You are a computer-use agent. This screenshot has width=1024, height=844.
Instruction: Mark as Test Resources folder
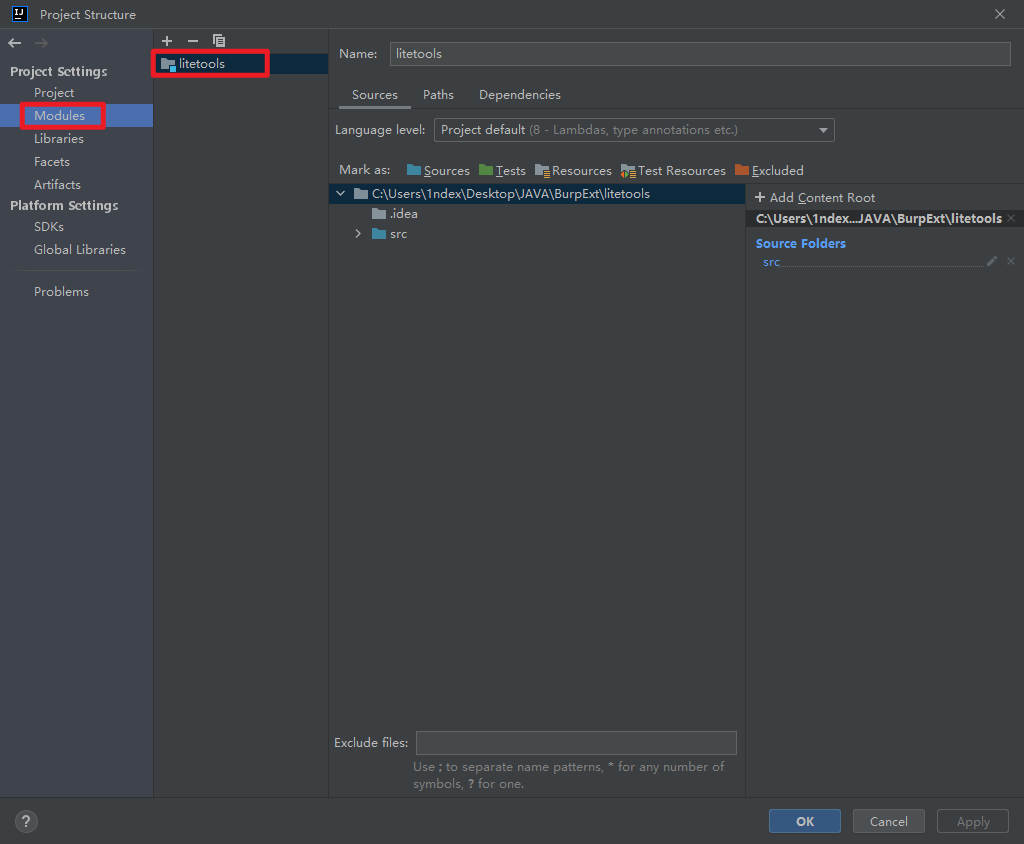pos(673,170)
